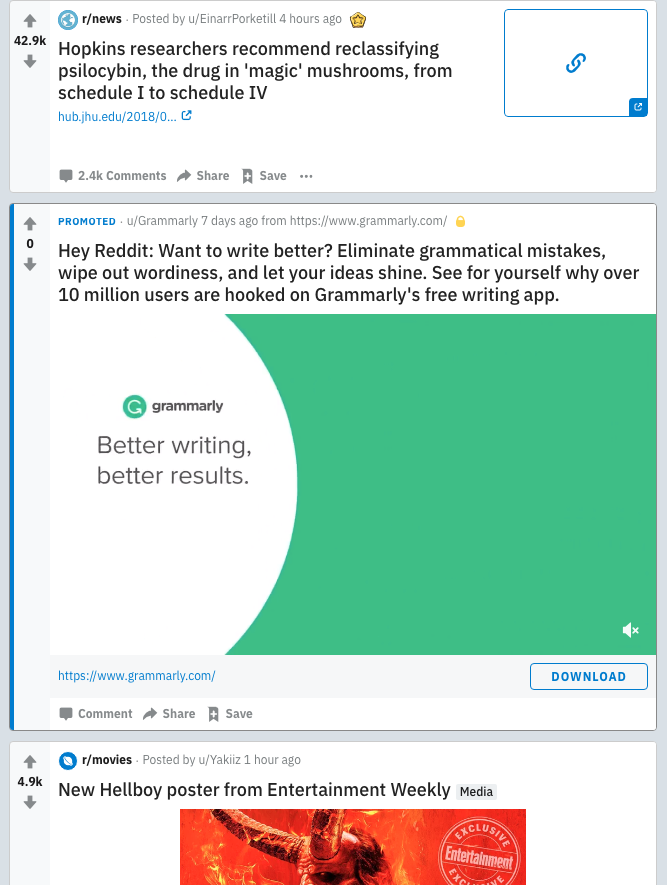Upvote the Hopkins psilocybin news post
The image size is (667, 885).
click(x=30, y=20)
